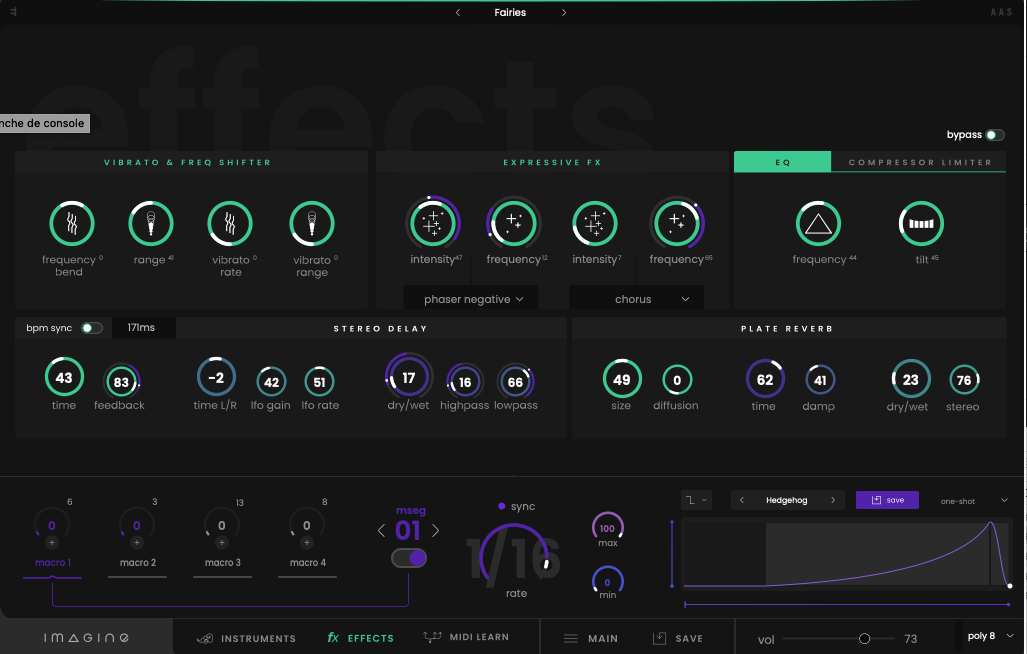This screenshot has width=1027, height=654.
Task: Click the triangle-shaped EQ frequency control
Action: click(x=818, y=223)
